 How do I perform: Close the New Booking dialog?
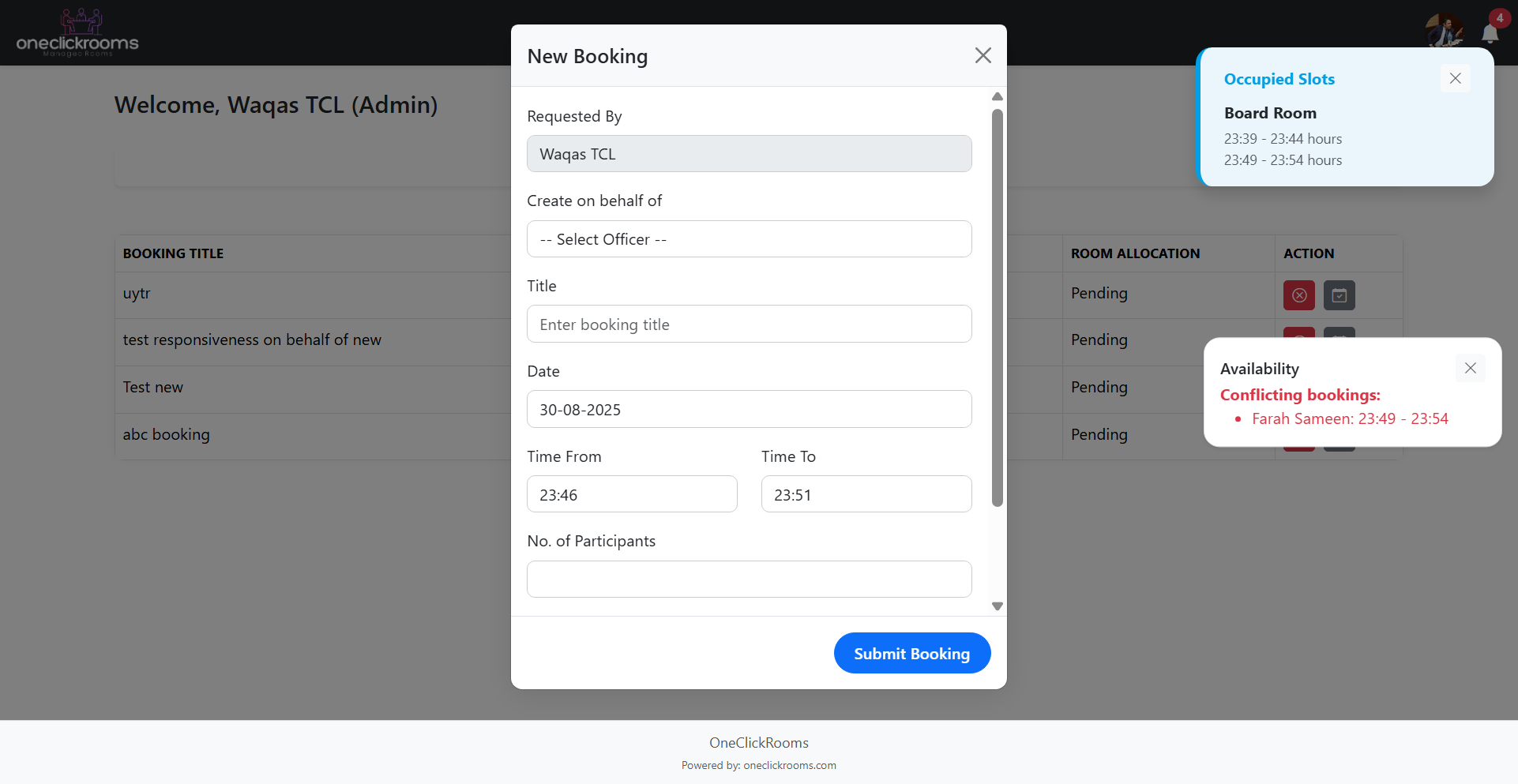point(982,55)
